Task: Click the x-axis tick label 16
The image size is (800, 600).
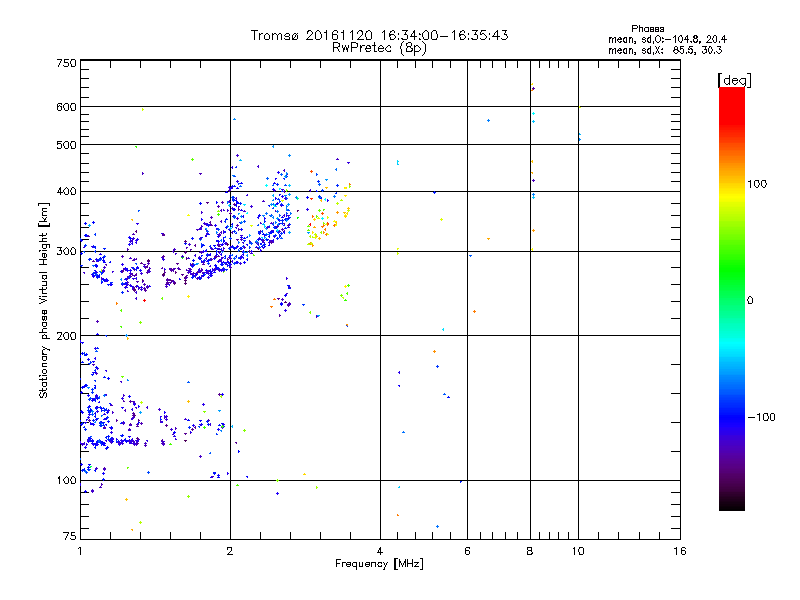Action: click(x=680, y=551)
